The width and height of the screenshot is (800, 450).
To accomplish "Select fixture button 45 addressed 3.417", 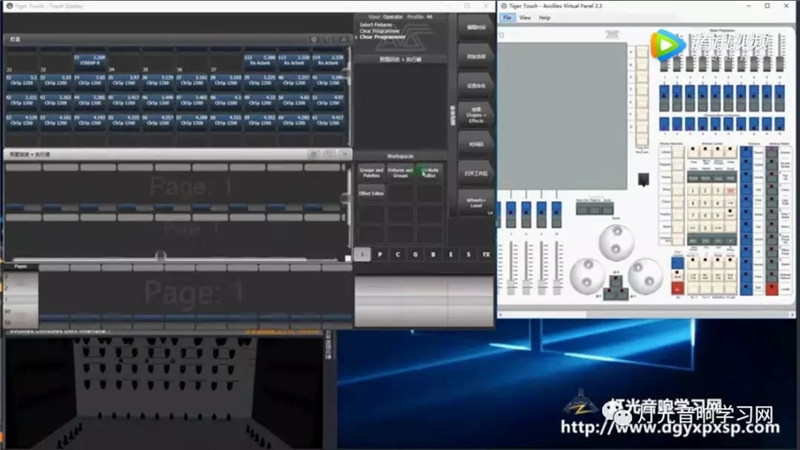I will click(x=124, y=101).
